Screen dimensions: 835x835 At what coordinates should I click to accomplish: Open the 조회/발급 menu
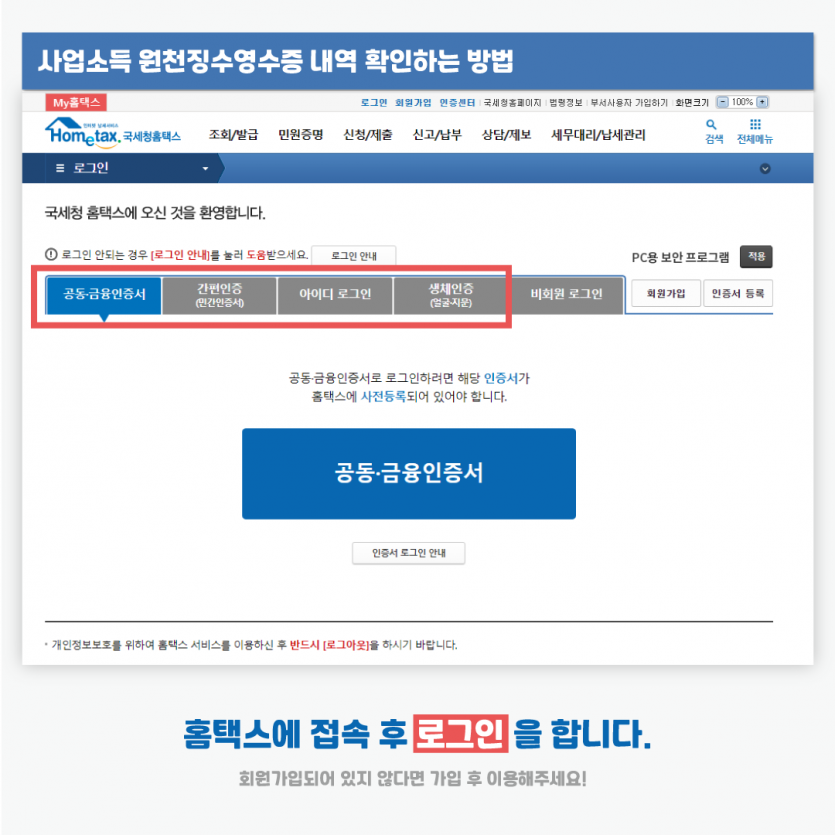click(233, 135)
